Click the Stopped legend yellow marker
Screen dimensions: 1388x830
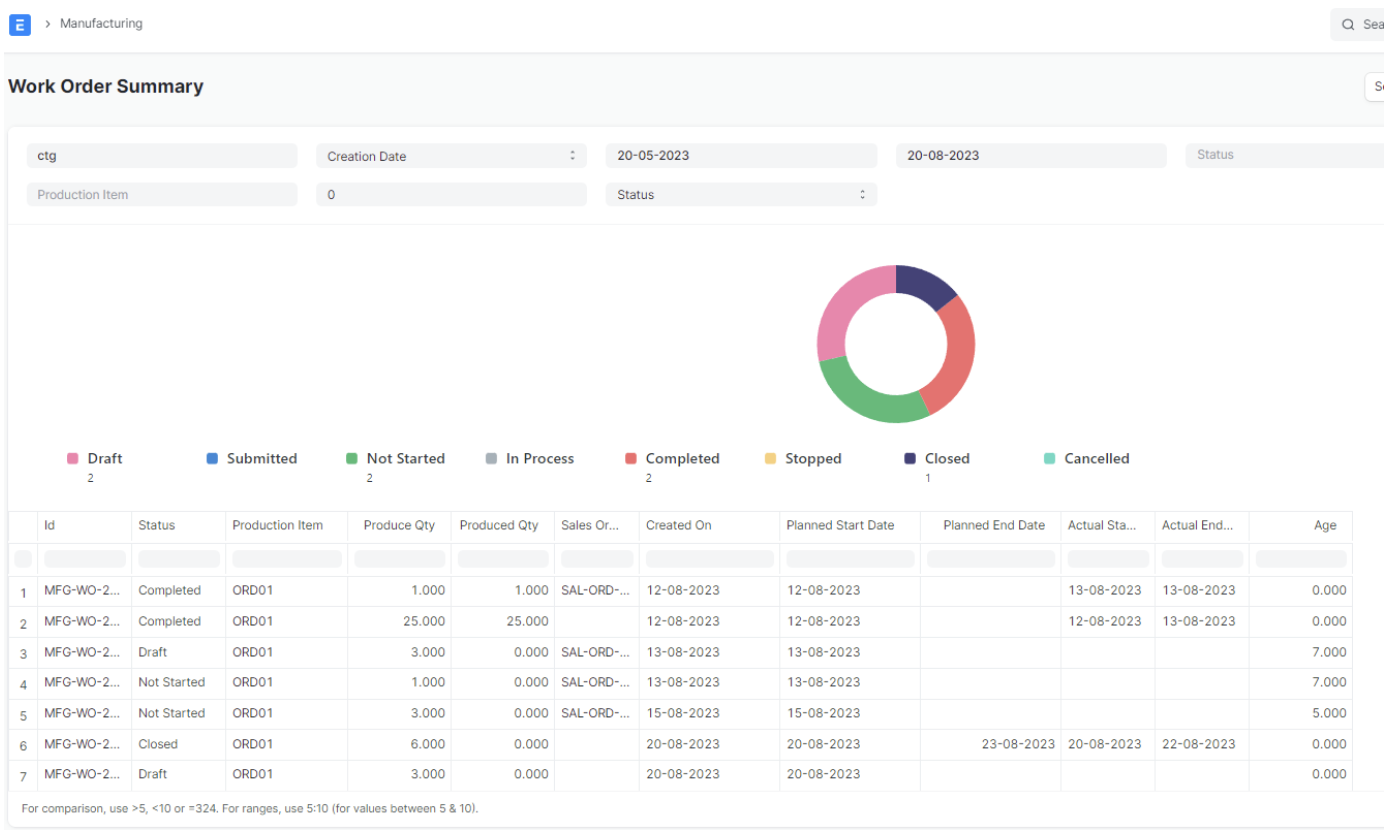(770, 459)
